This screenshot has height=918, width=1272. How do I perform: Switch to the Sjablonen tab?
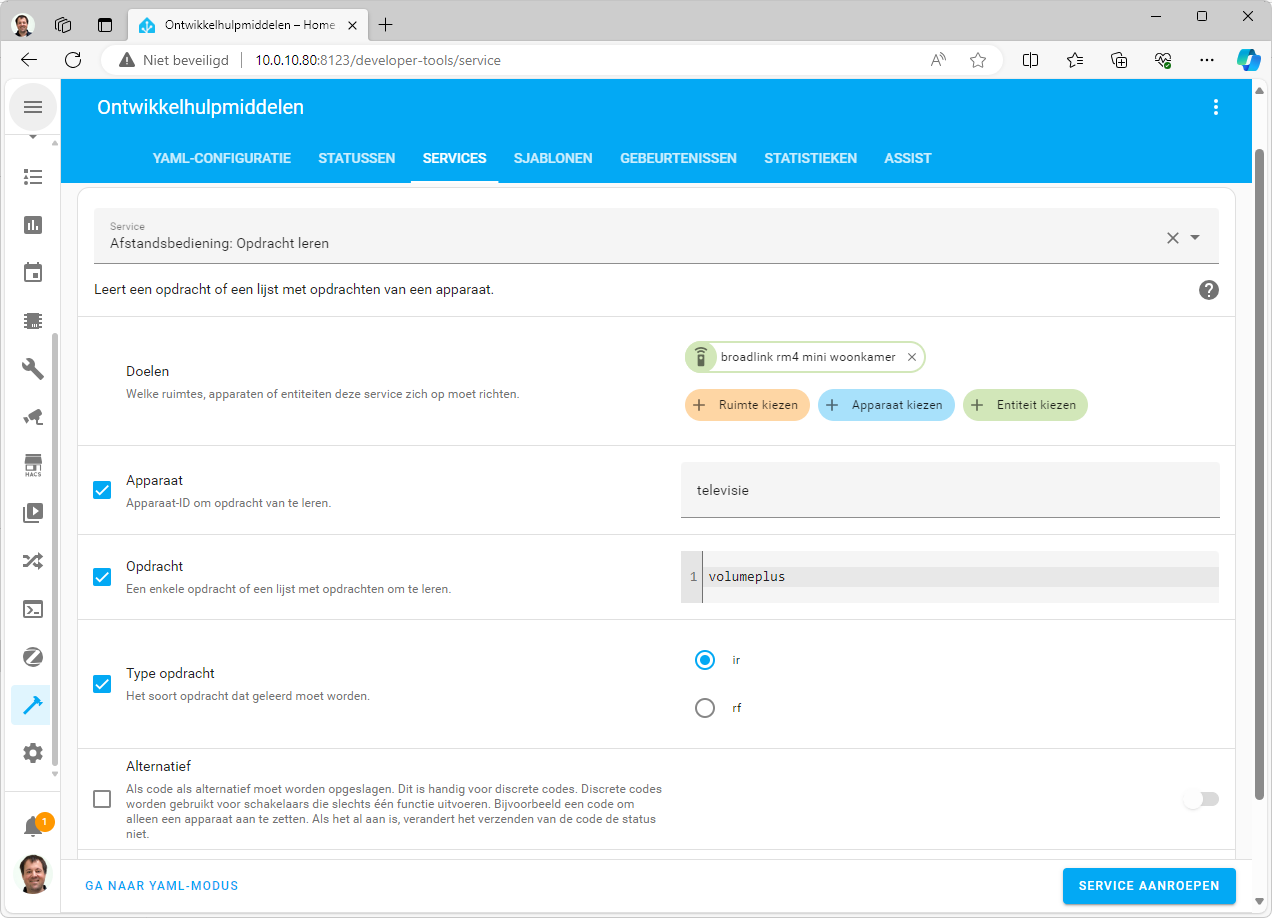point(553,158)
